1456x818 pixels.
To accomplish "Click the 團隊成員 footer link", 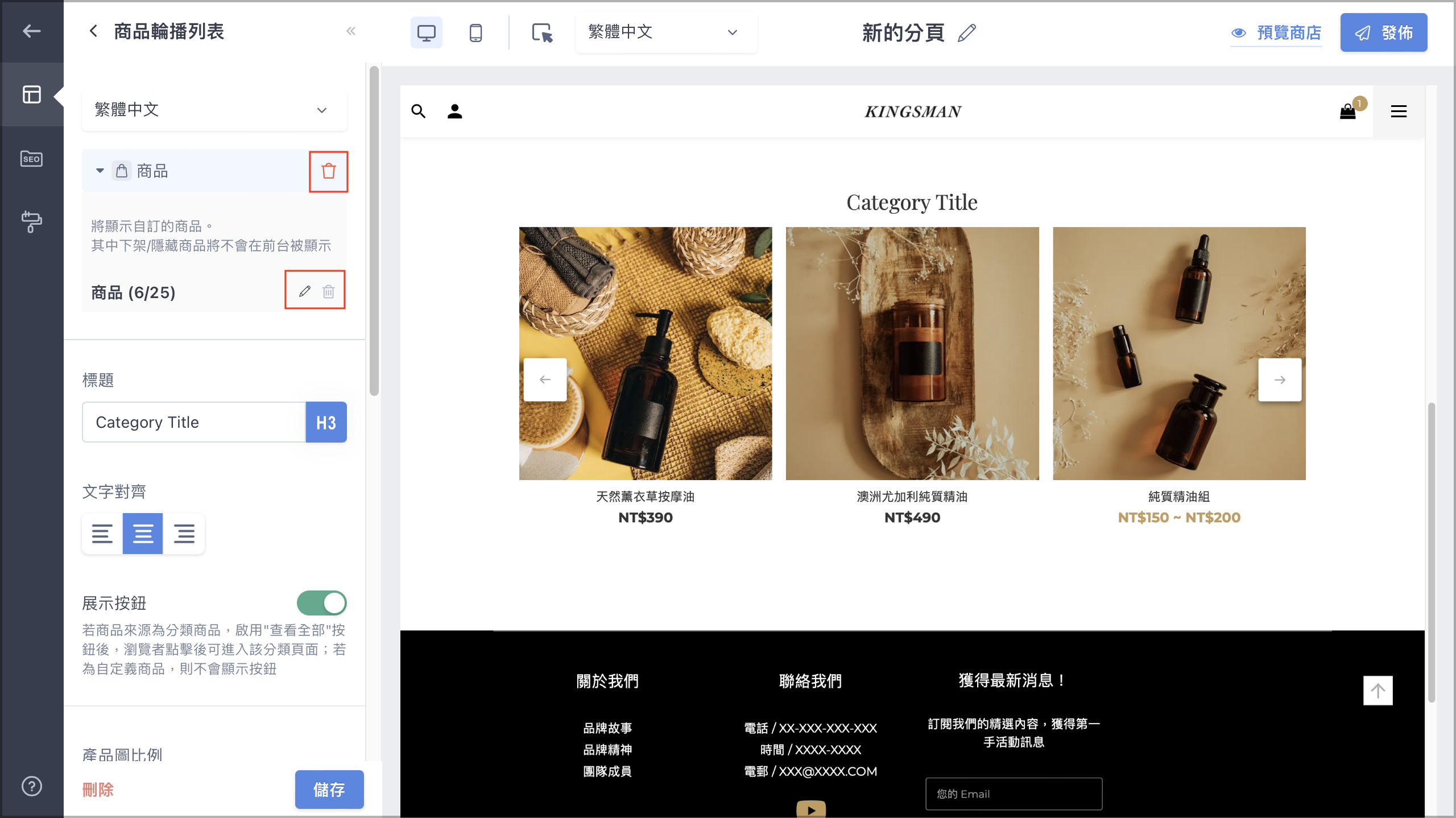I will coord(607,771).
